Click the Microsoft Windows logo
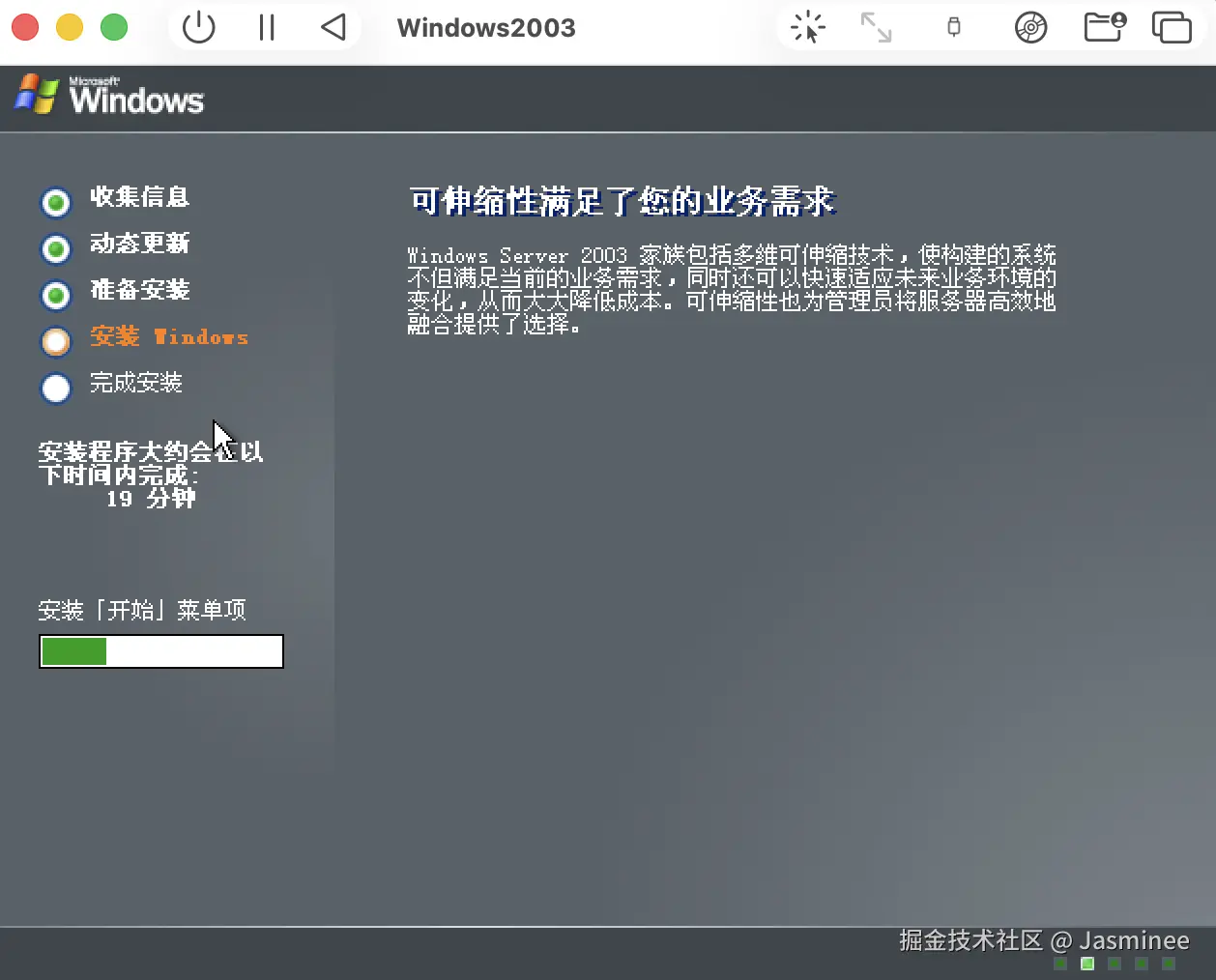The width and height of the screenshot is (1216, 980). pyautogui.click(x=109, y=95)
